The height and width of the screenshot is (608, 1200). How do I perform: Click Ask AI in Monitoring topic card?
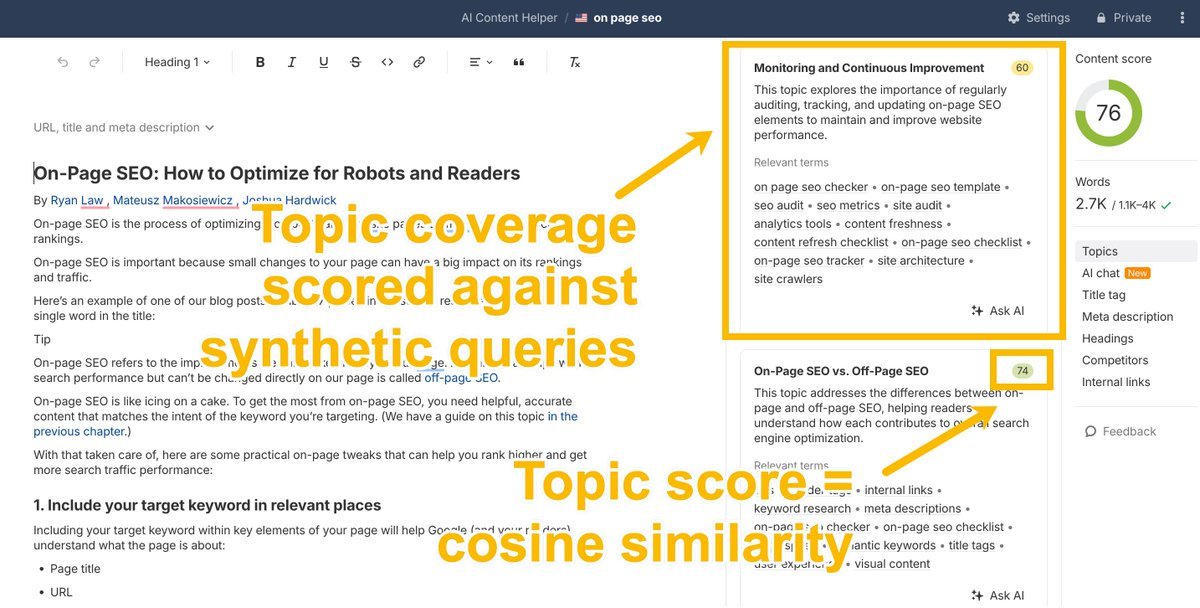[997, 311]
